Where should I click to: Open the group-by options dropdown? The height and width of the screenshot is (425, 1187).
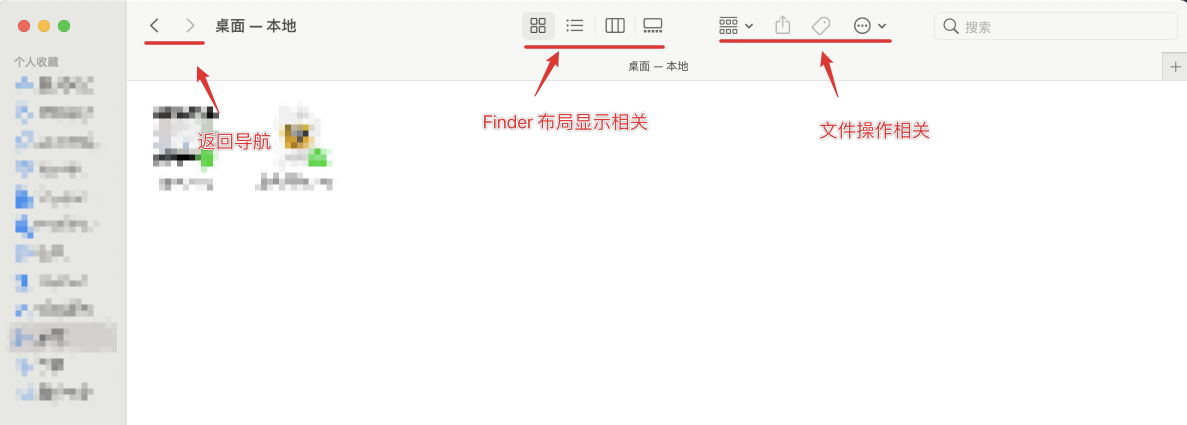coord(735,26)
